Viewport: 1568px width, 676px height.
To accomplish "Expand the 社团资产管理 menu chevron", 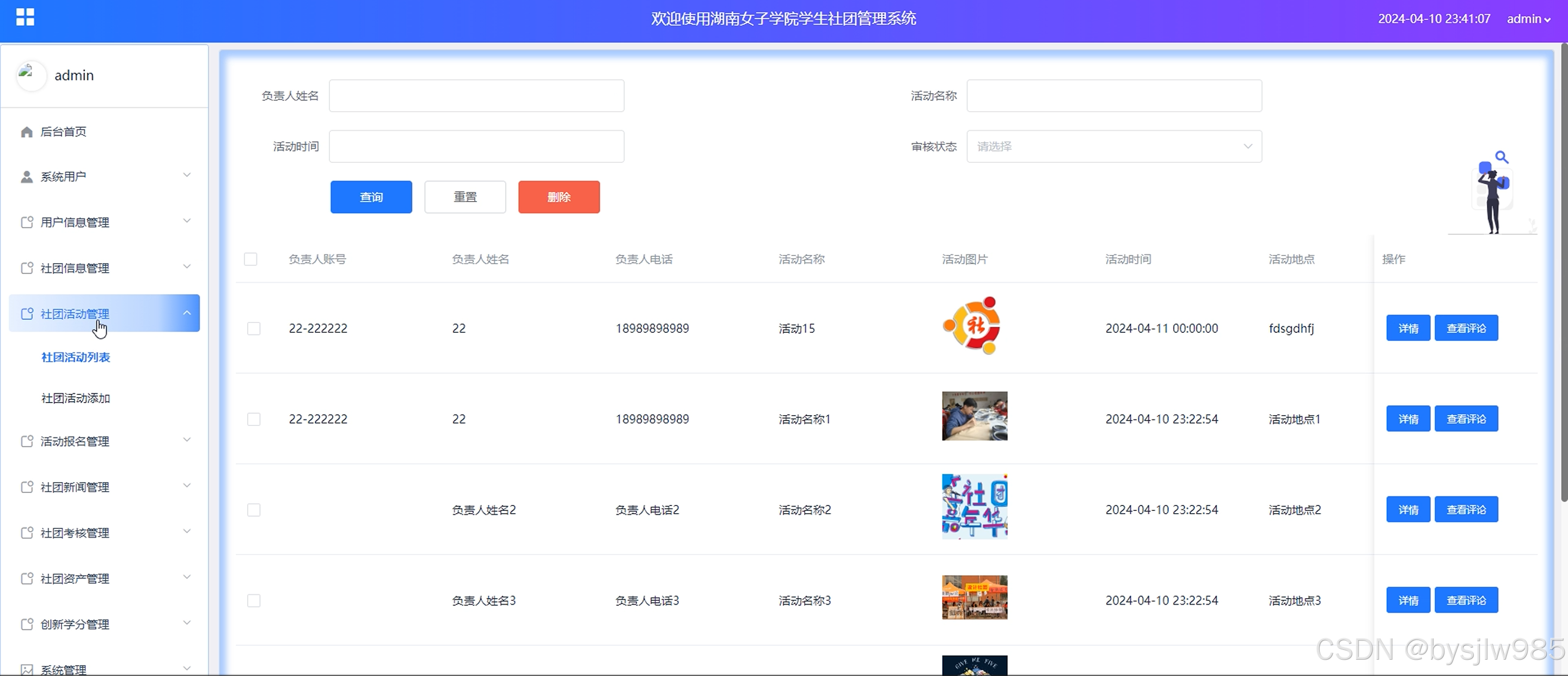I will point(187,577).
